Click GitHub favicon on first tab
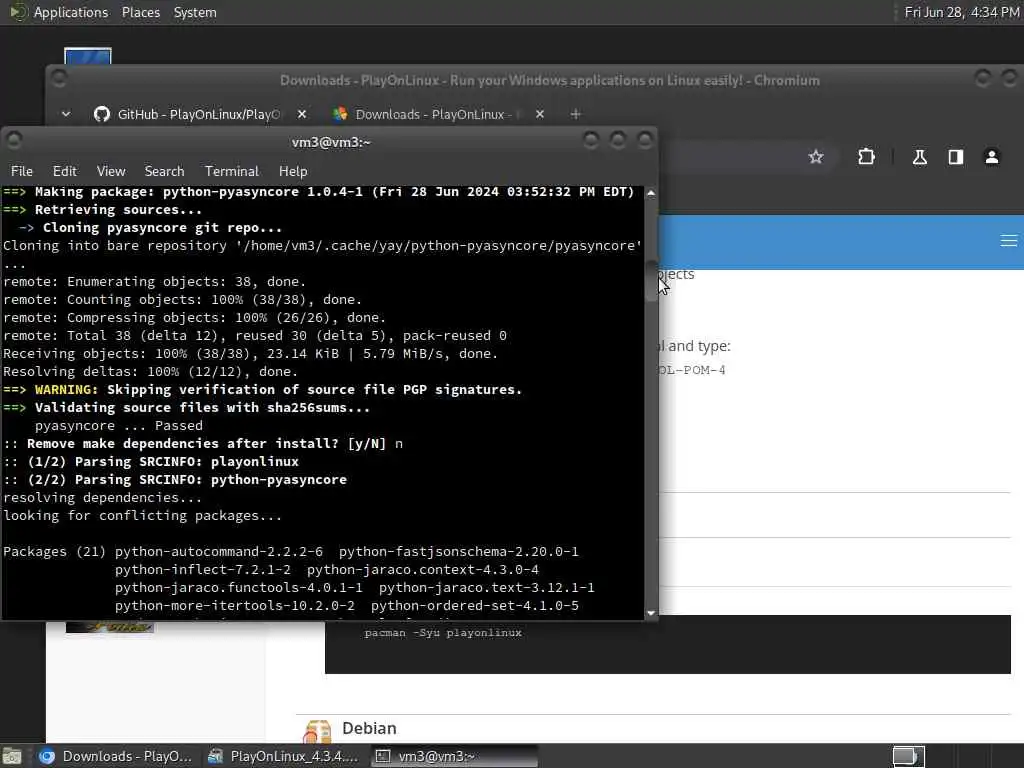Screen dimensions: 1024x768 101,114
